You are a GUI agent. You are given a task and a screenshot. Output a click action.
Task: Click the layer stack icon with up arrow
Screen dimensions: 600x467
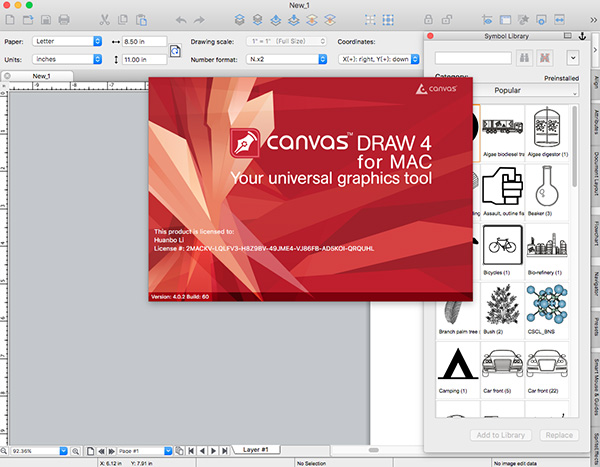276,20
